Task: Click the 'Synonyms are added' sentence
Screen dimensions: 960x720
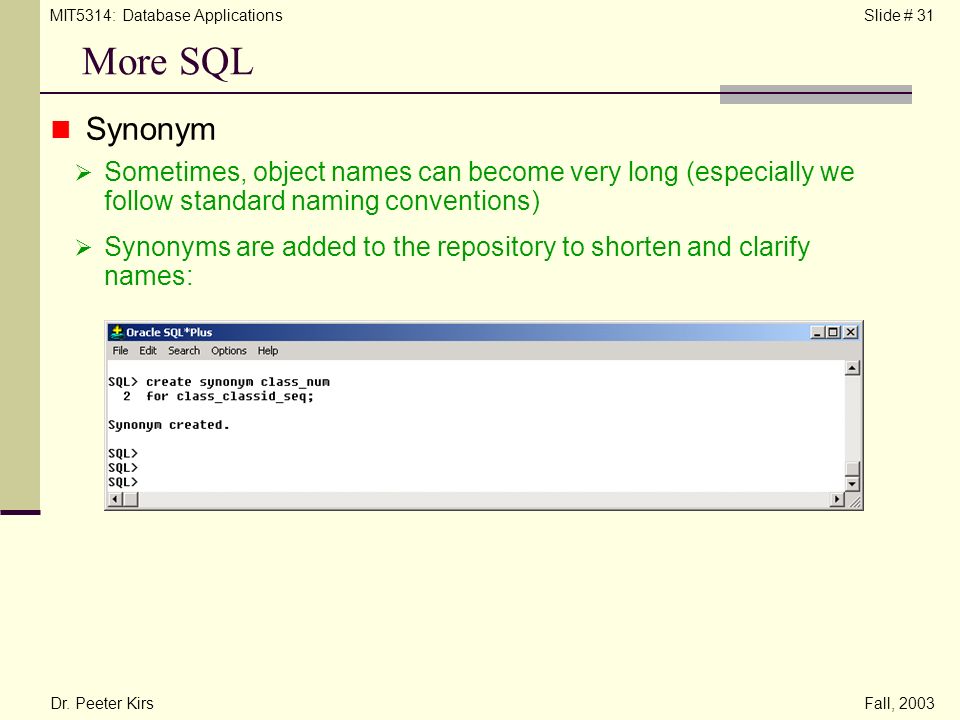Action: tap(457, 261)
